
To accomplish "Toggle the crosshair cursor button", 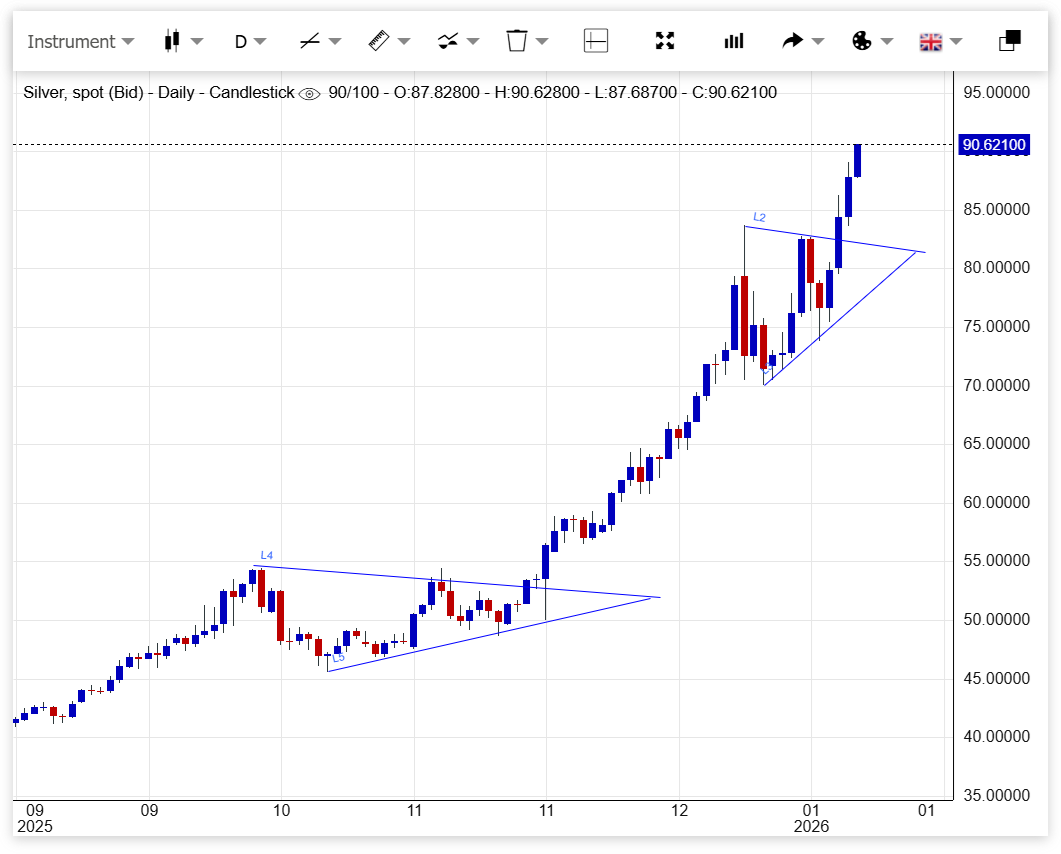I will point(596,41).
